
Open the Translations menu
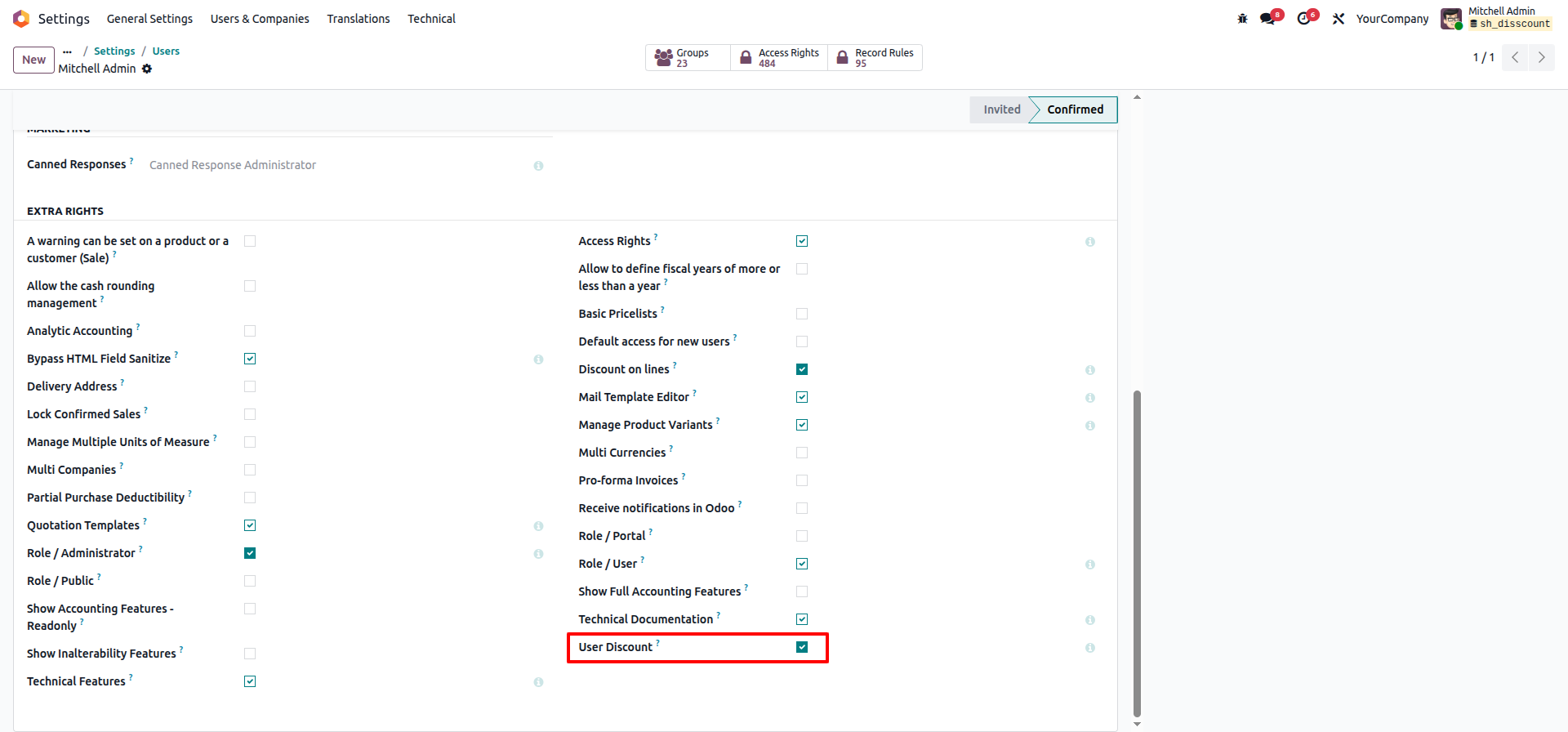pos(359,19)
